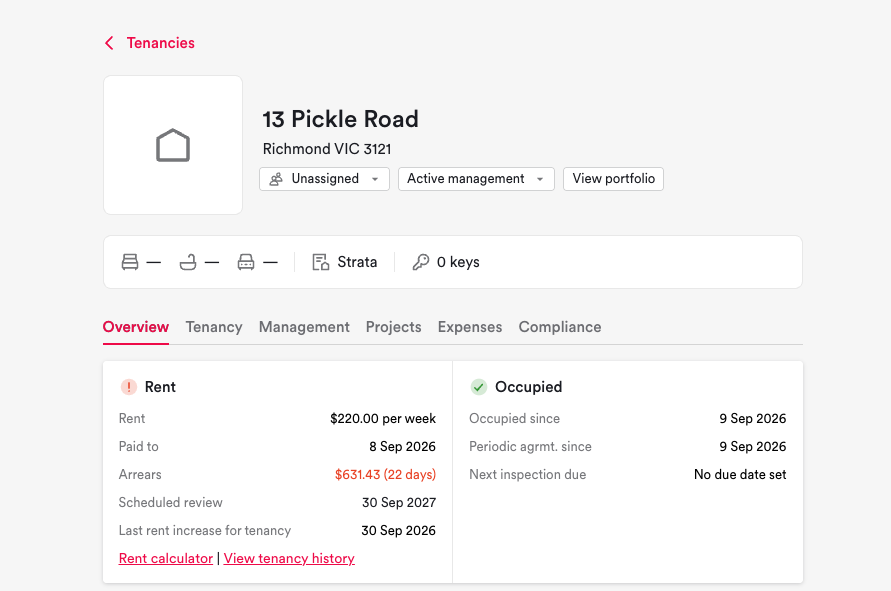Click the View portfolio button
The height and width of the screenshot is (591, 891).
tap(613, 179)
